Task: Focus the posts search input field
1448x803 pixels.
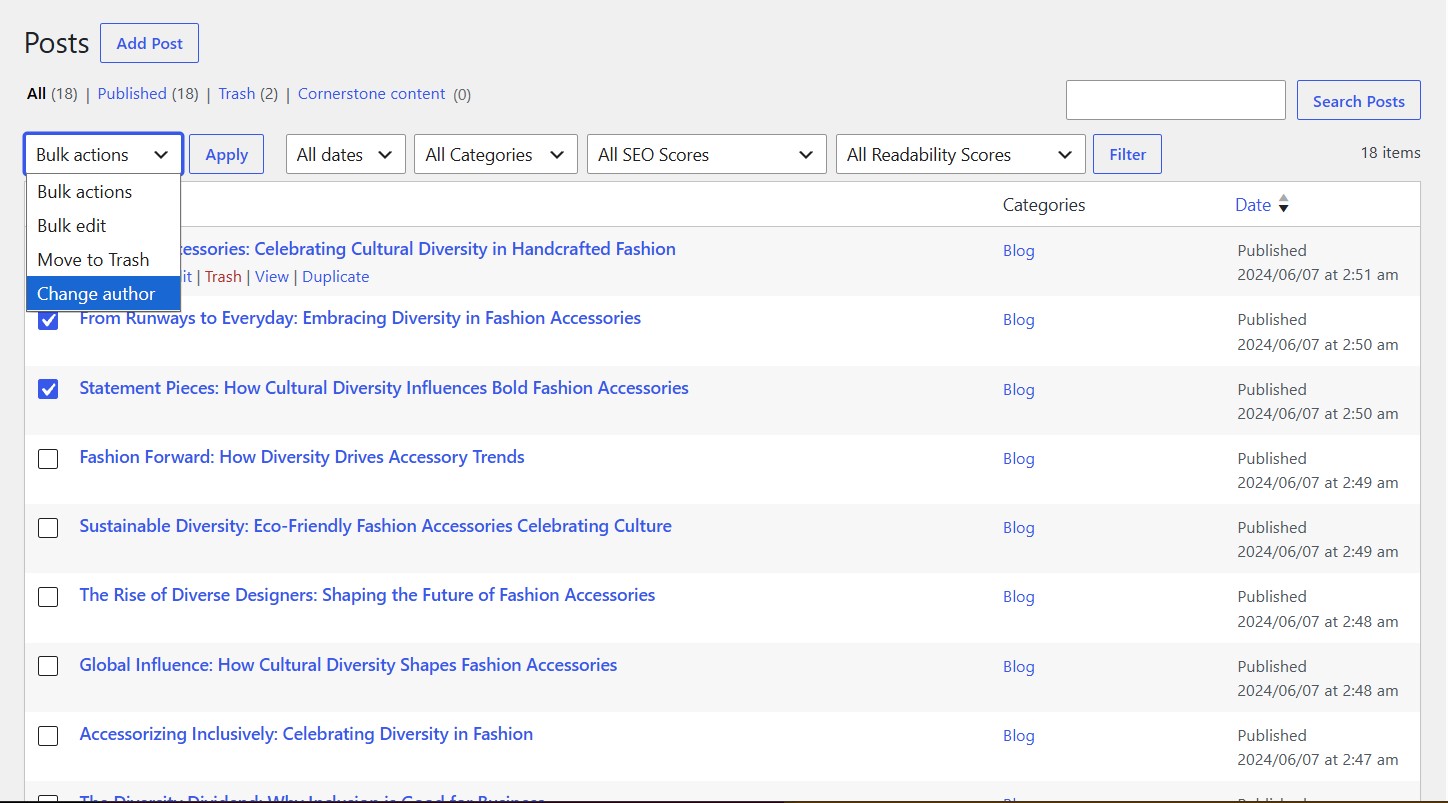Action: click(1176, 100)
